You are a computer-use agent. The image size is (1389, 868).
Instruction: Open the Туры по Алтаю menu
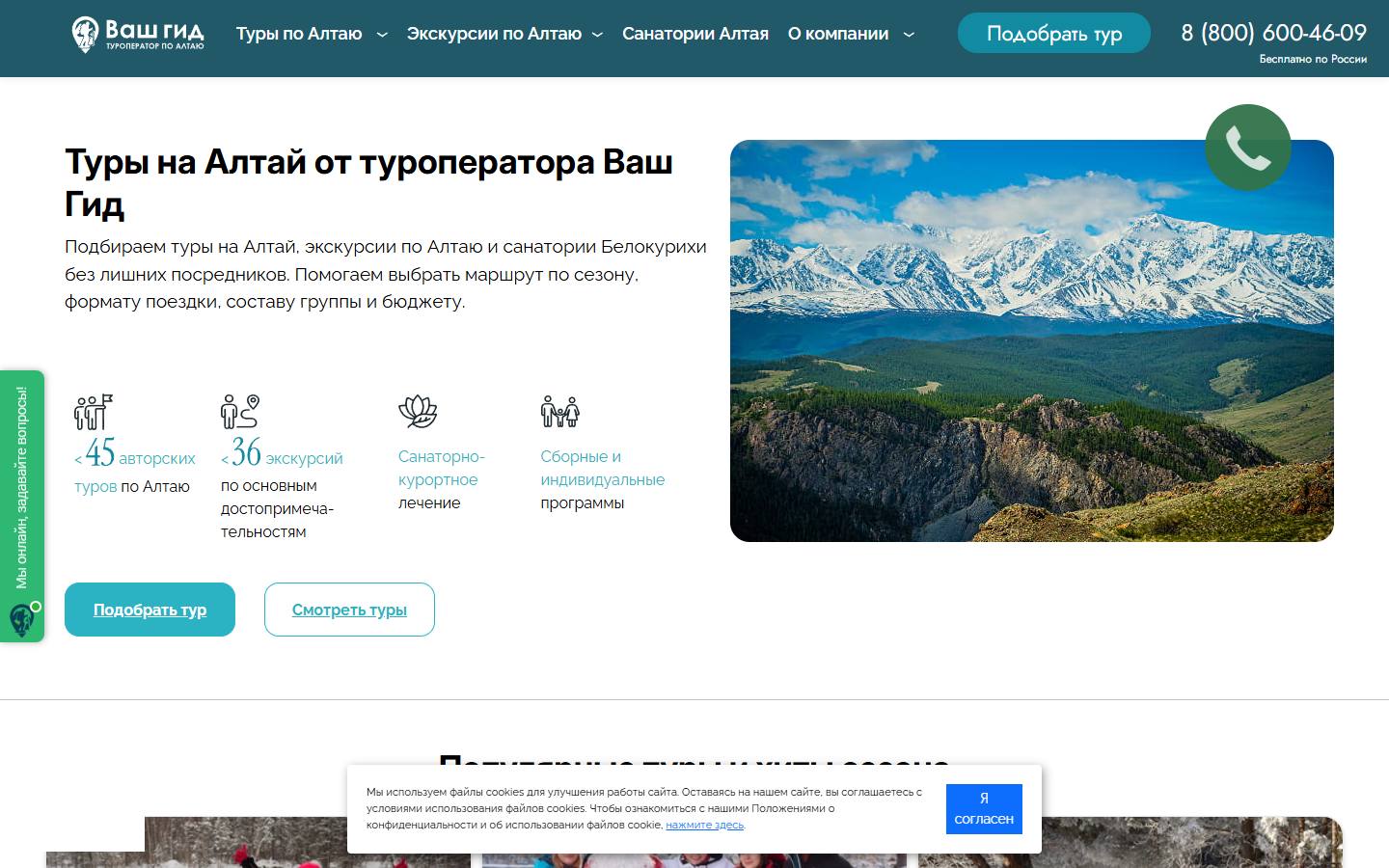pos(299,34)
